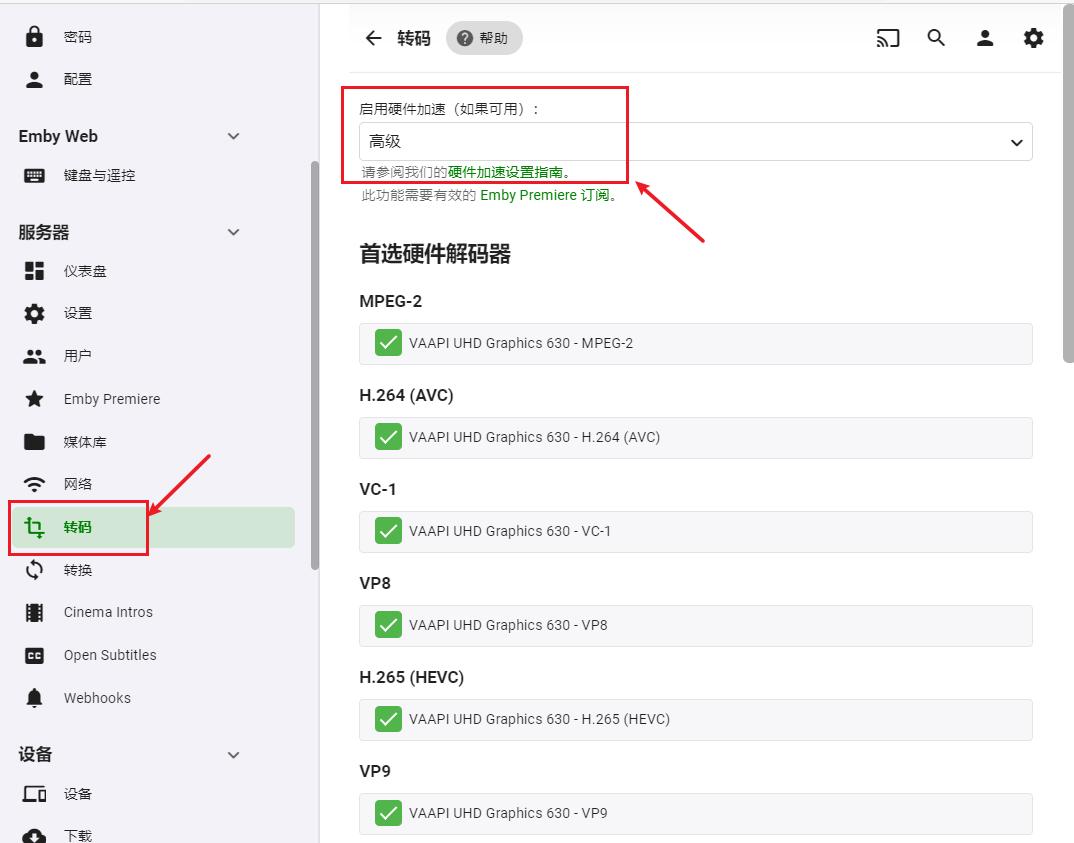
Task: Collapse the Emby Web section
Action: point(233,136)
